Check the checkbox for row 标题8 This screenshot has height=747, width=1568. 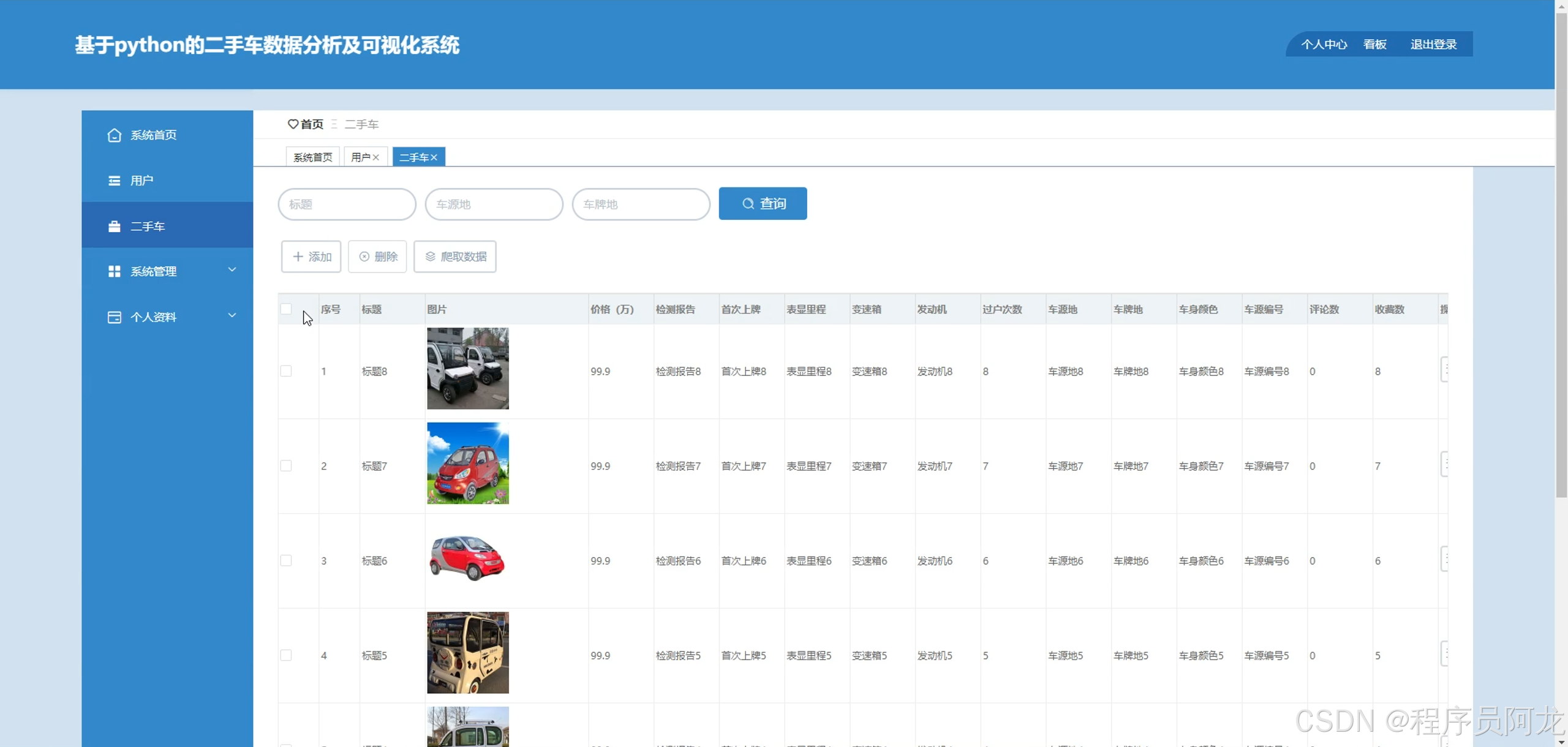click(286, 371)
